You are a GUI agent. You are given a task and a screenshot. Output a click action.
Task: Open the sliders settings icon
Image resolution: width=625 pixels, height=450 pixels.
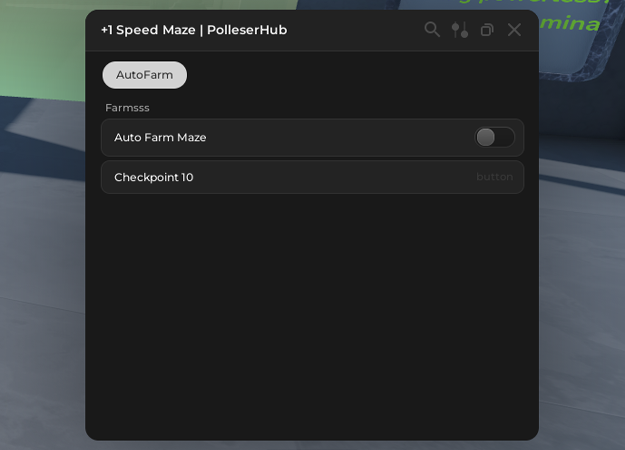coord(460,30)
